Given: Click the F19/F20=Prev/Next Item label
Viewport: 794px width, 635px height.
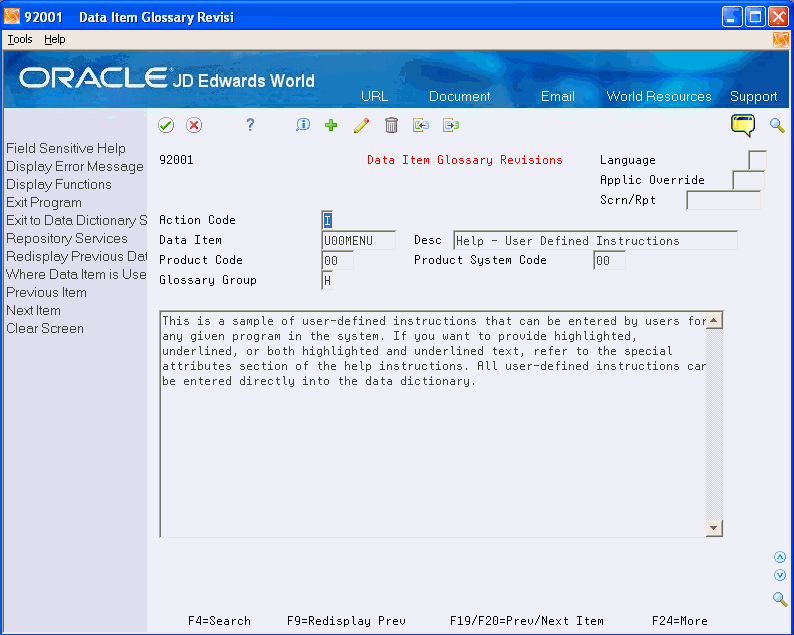Looking at the screenshot, I should click(527, 621).
